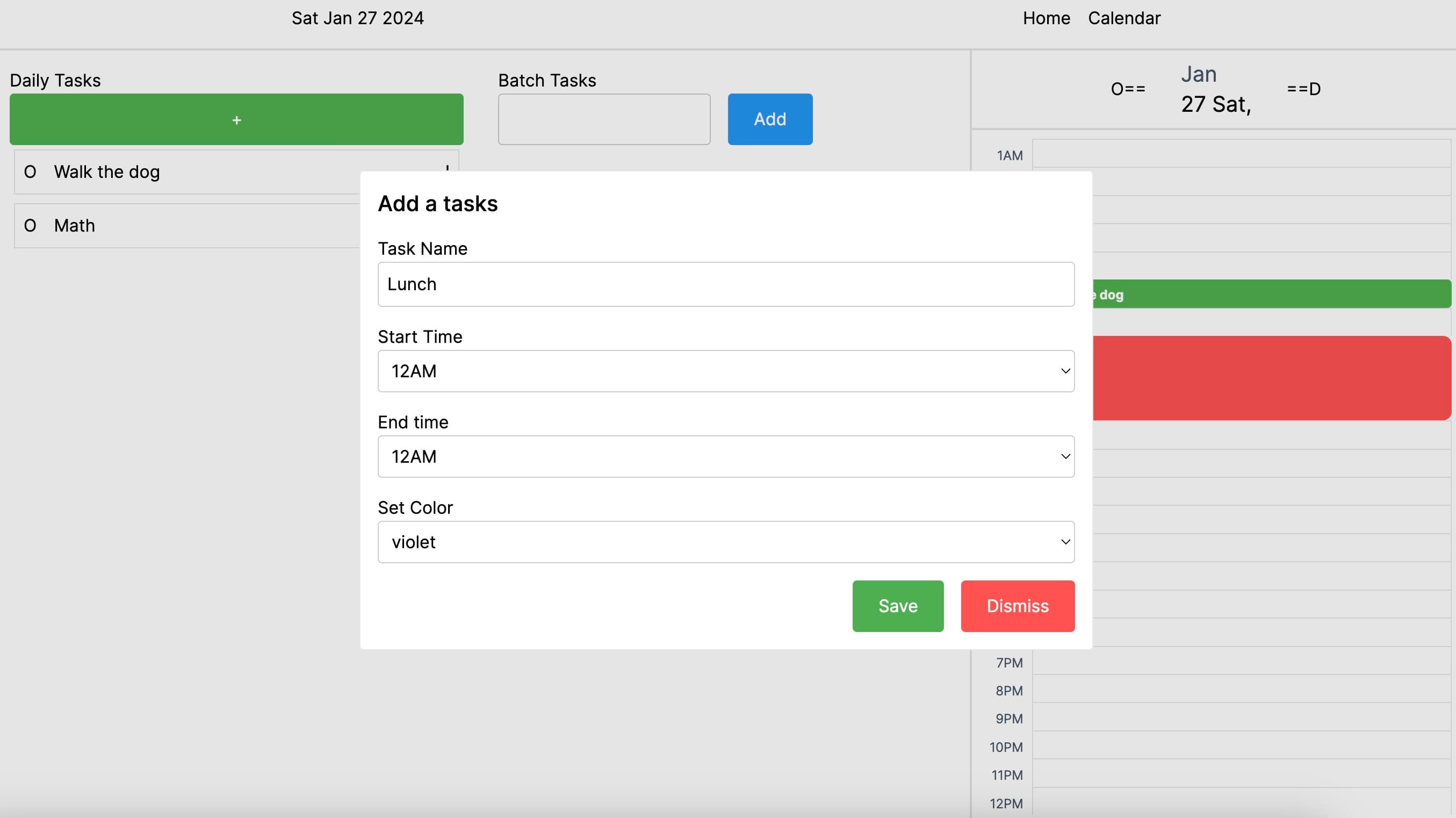Save the new task
This screenshot has width=1456, height=818.
[x=898, y=606]
